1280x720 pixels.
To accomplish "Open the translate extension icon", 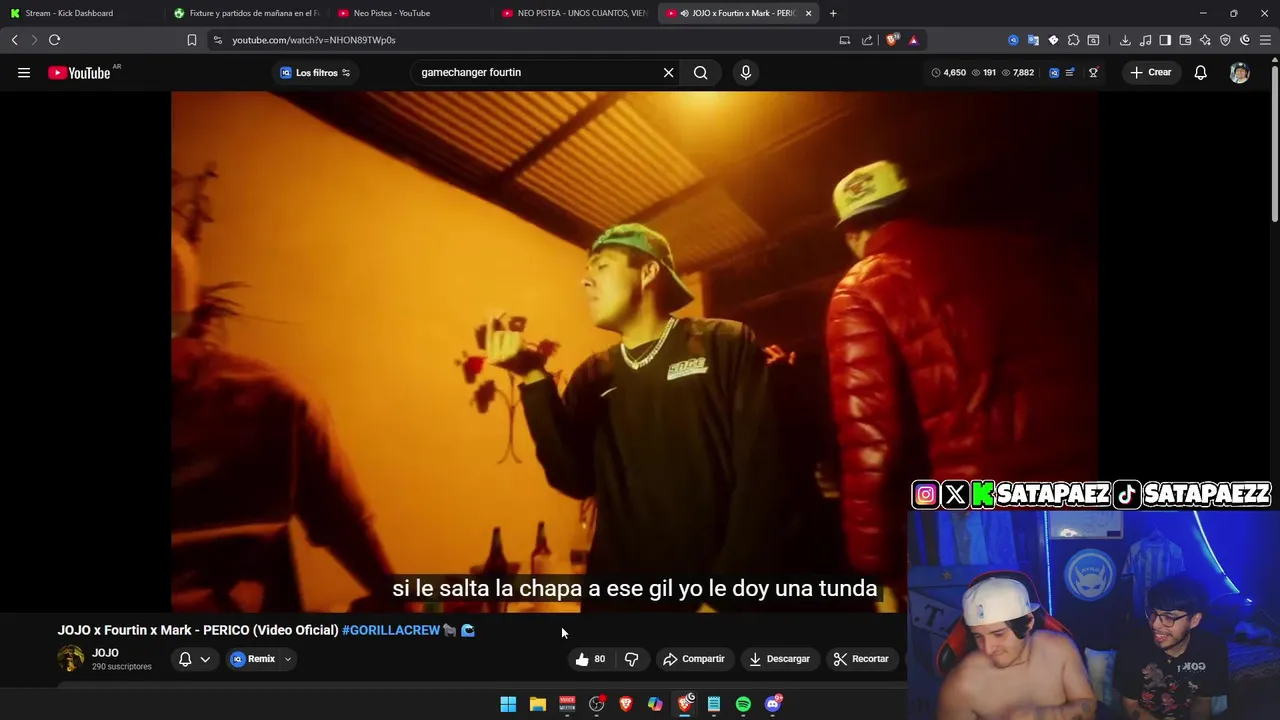I will 1033,40.
